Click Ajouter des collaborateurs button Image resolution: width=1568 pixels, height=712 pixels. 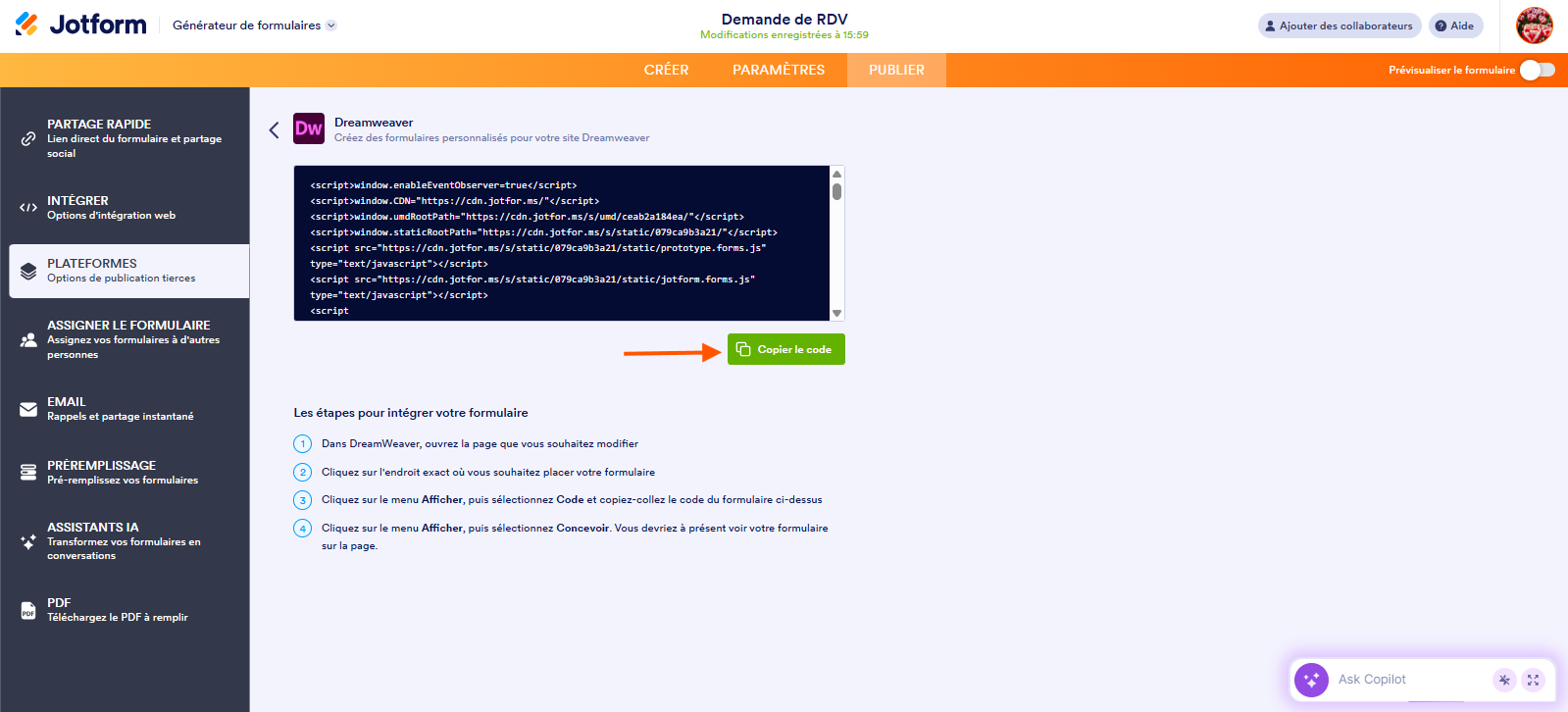[x=1340, y=25]
